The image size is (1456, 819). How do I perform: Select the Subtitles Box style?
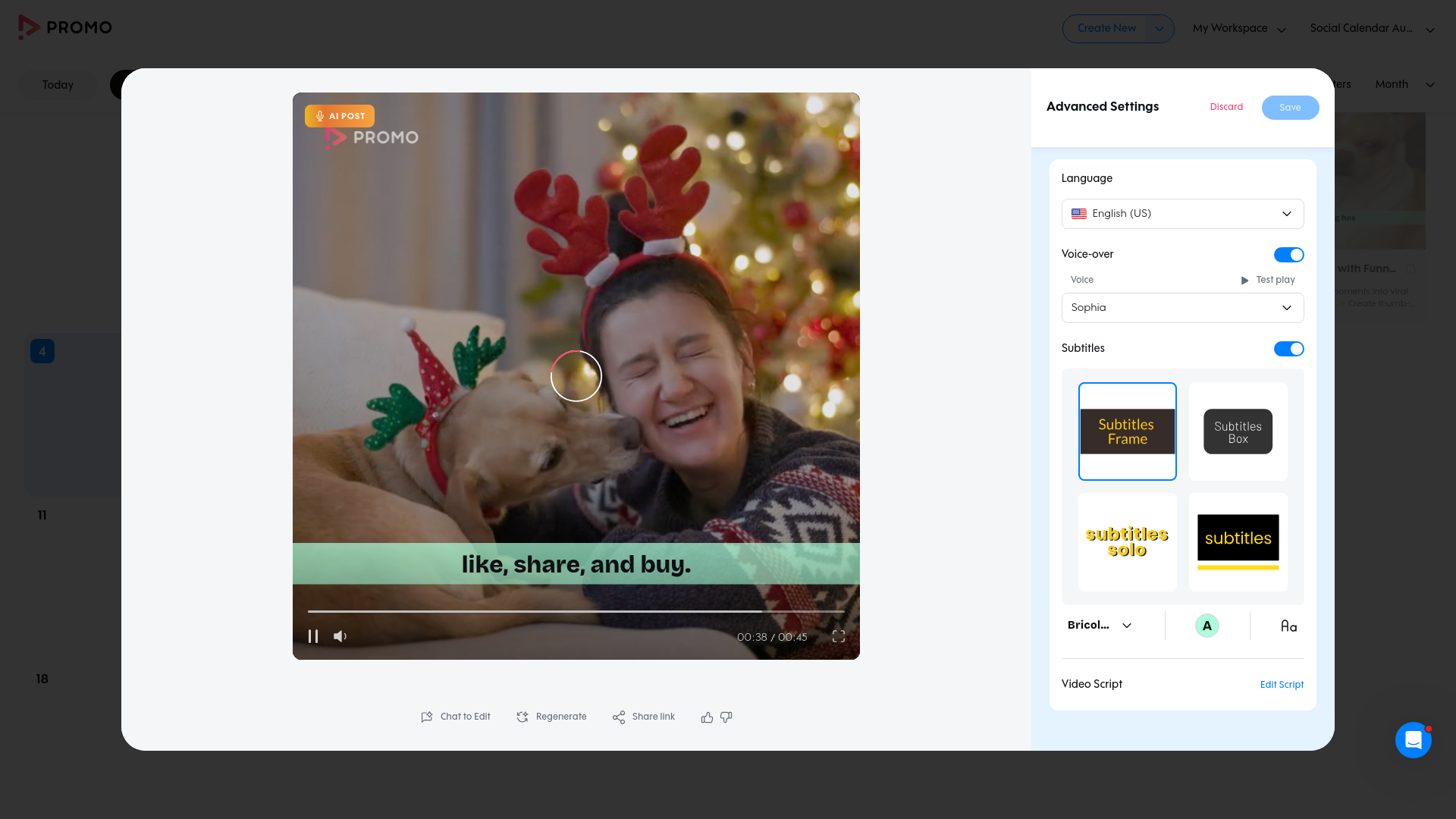click(x=1238, y=431)
